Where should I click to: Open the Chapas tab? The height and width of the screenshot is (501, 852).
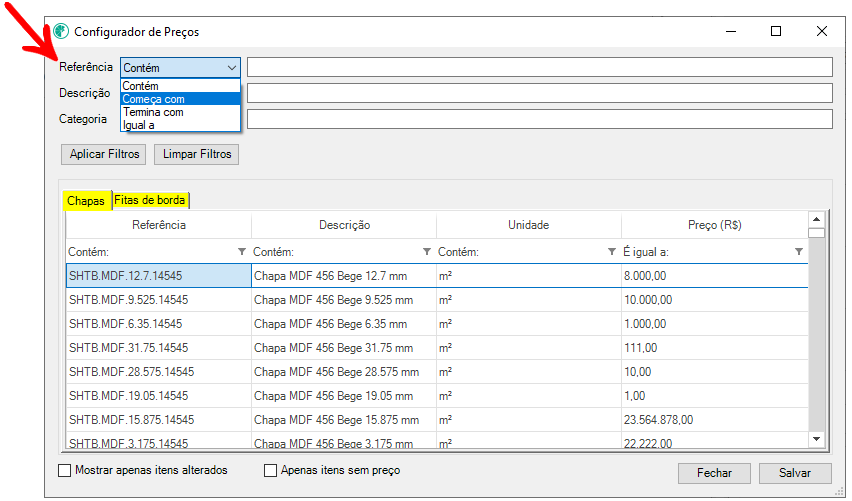(86, 201)
